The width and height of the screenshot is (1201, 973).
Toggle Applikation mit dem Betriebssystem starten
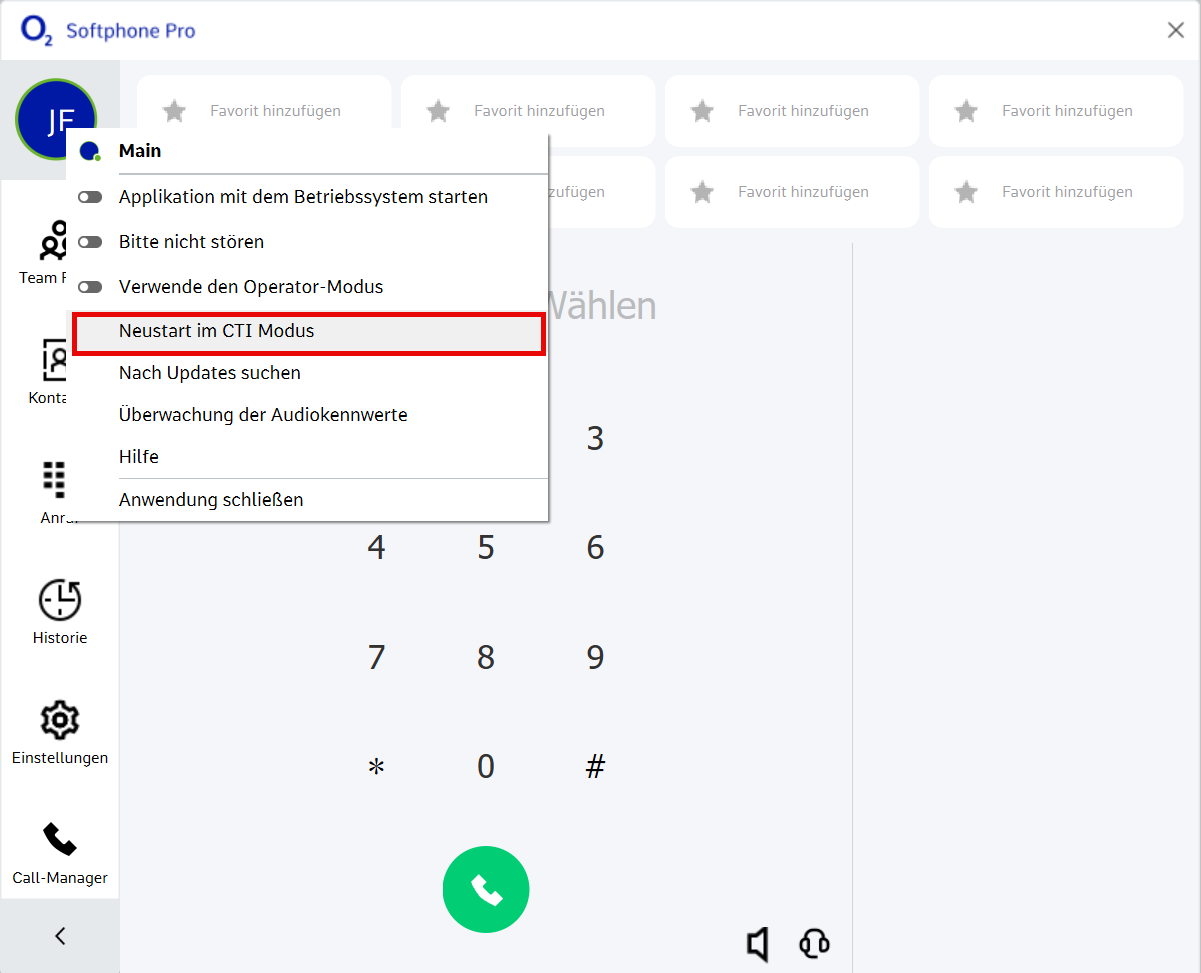click(x=90, y=198)
